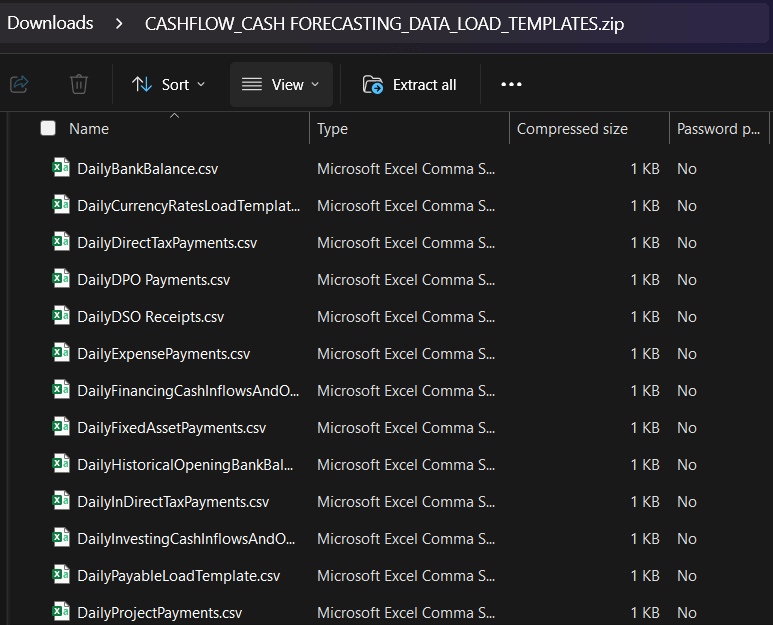Click the DailyCurrencyRatesLoadTemplat... file name
773x625 pixels.
pyautogui.click(x=189, y=206)
